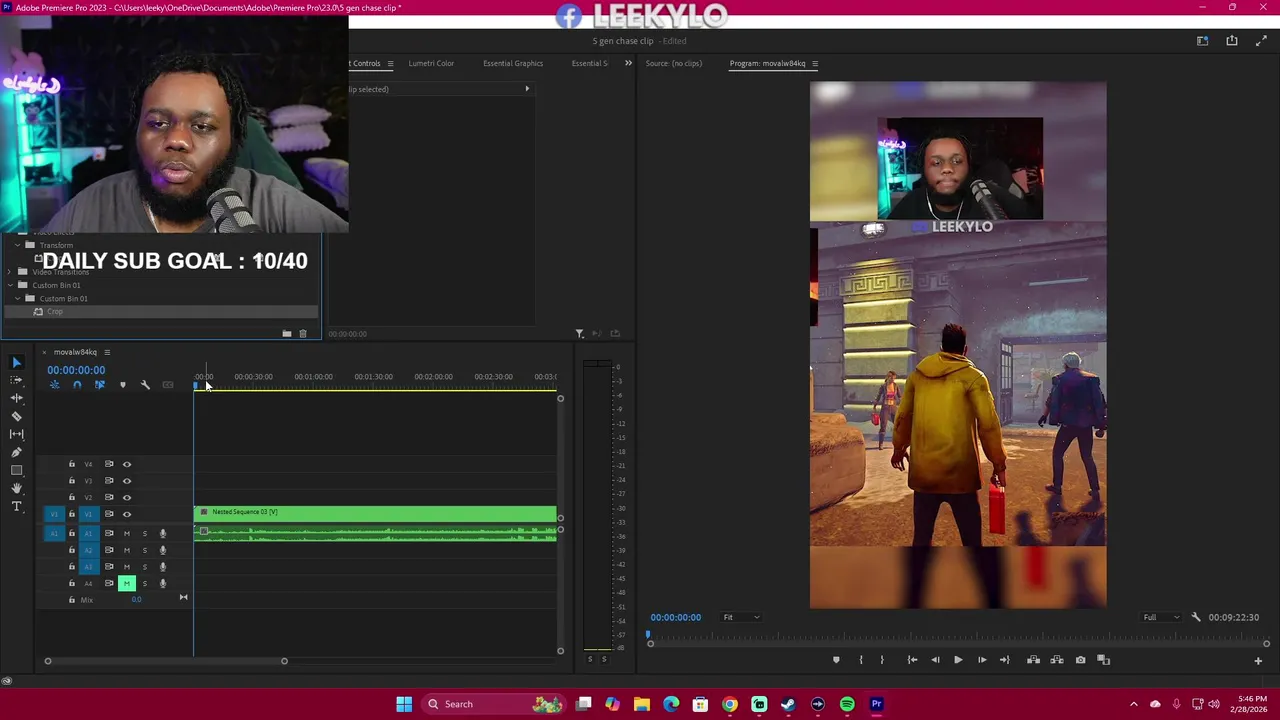Go to In point button
This screenshot has width=1280, height=720.
pyautogui.click(x=912, y=660)
